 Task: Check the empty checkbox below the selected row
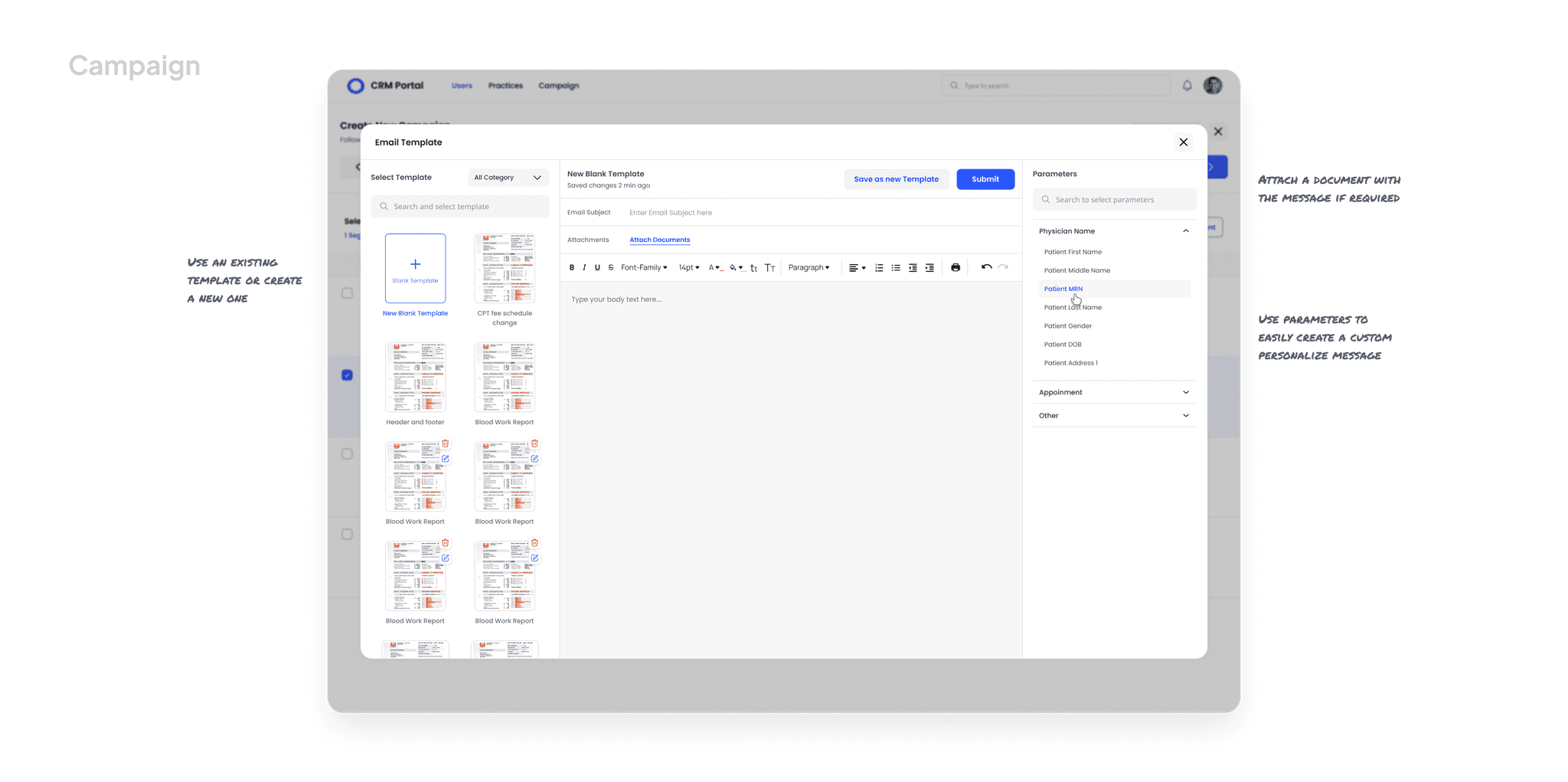pyautogui.click(x=346, y=453)
